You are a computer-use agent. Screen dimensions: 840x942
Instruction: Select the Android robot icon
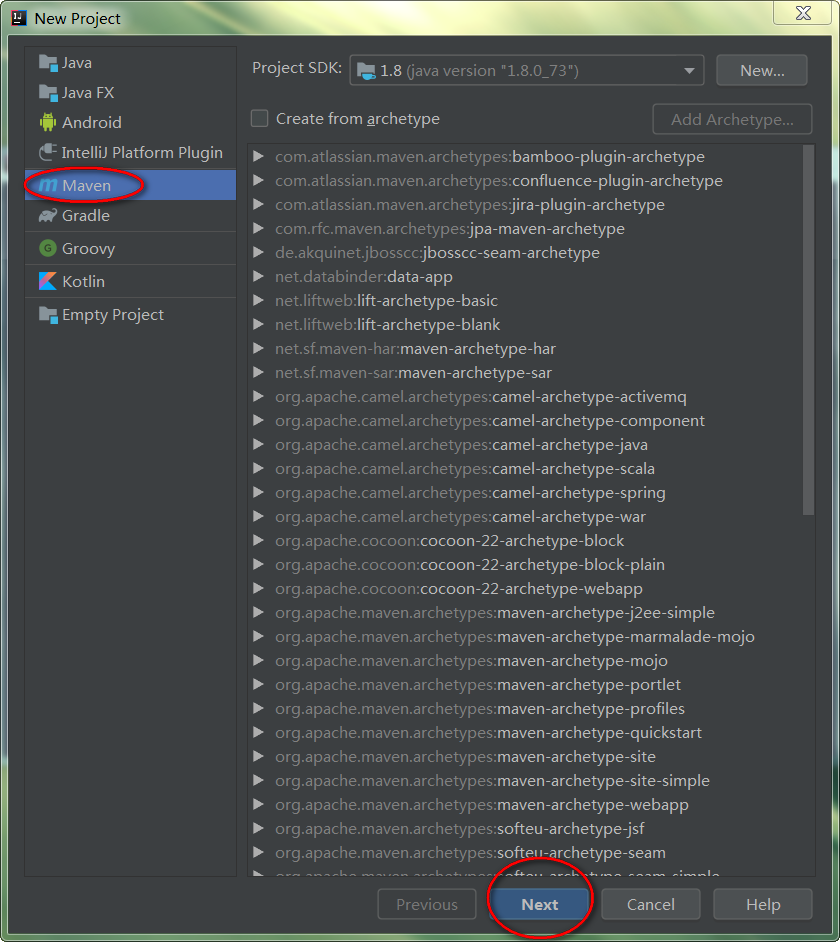[48, 123]
